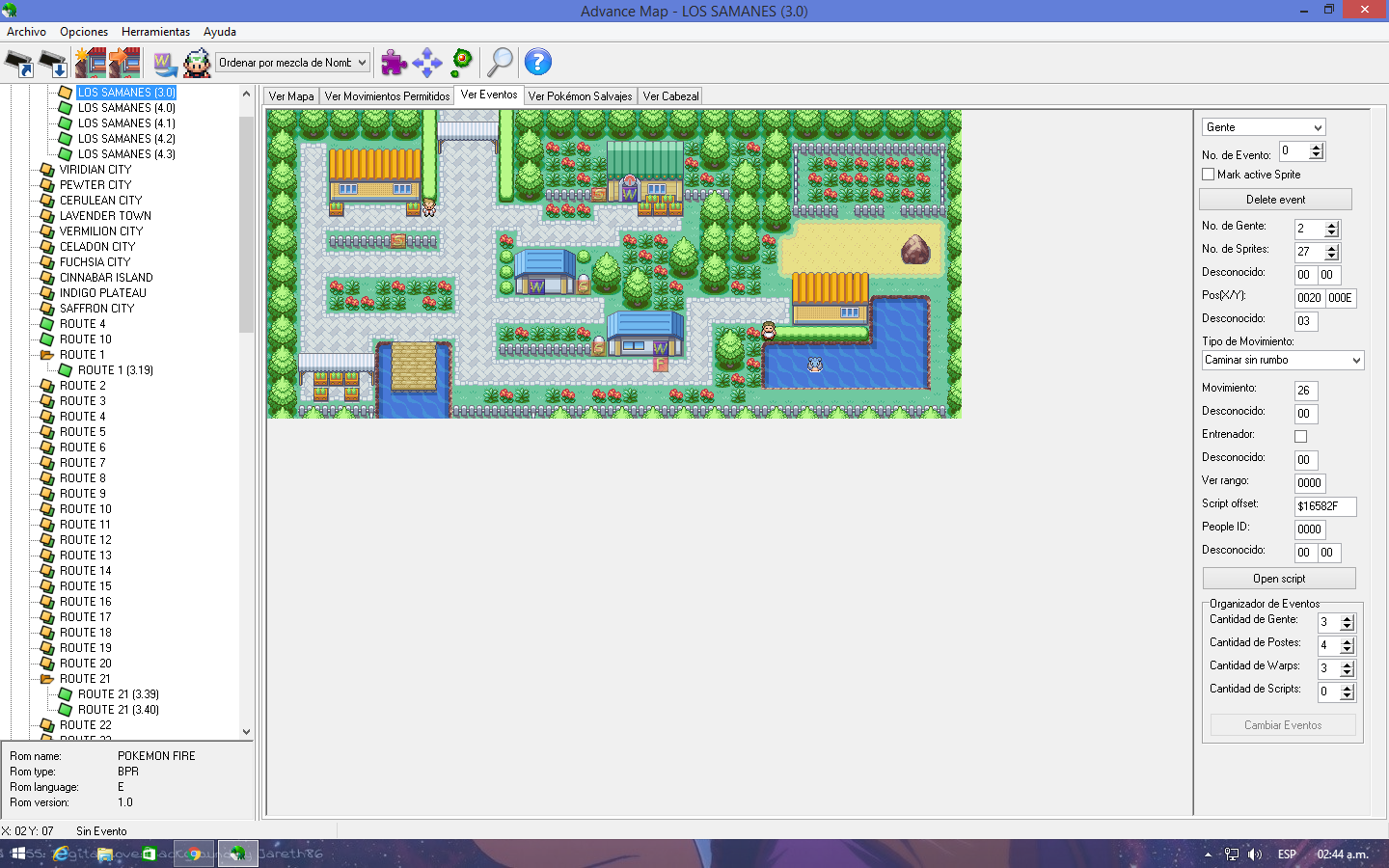This screenshot has height=868, width=1389.
Task: Click the Save ROM toolbar icon
Action: [x=53, y=64]
